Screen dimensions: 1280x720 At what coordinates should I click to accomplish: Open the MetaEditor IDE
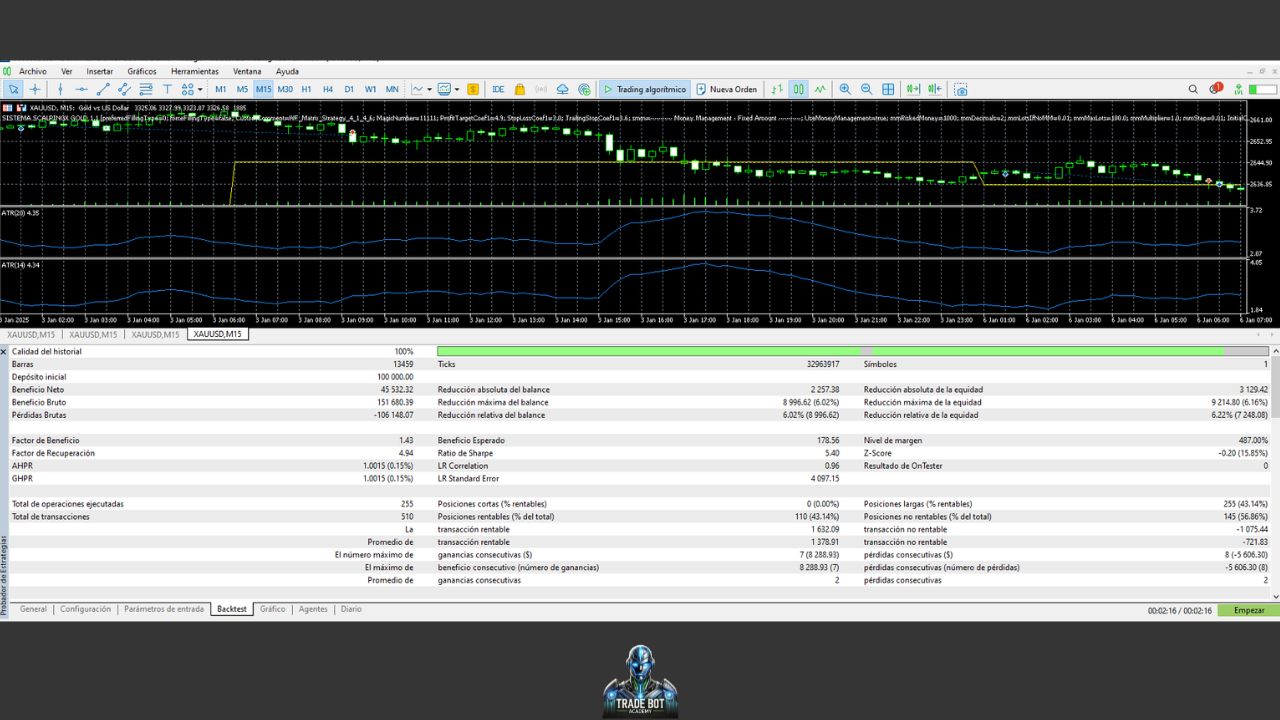[x=498, y=89]
